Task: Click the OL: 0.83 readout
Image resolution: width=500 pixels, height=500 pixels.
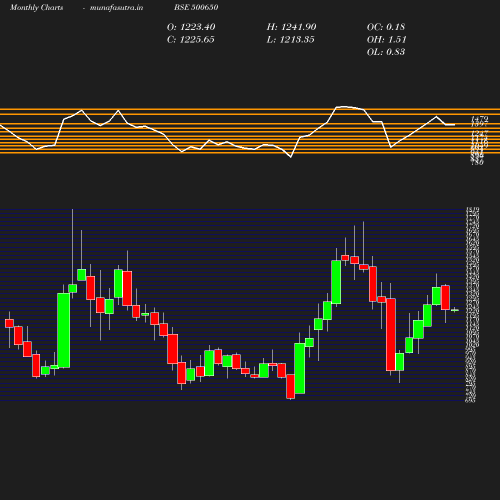Action: (386, 52)
